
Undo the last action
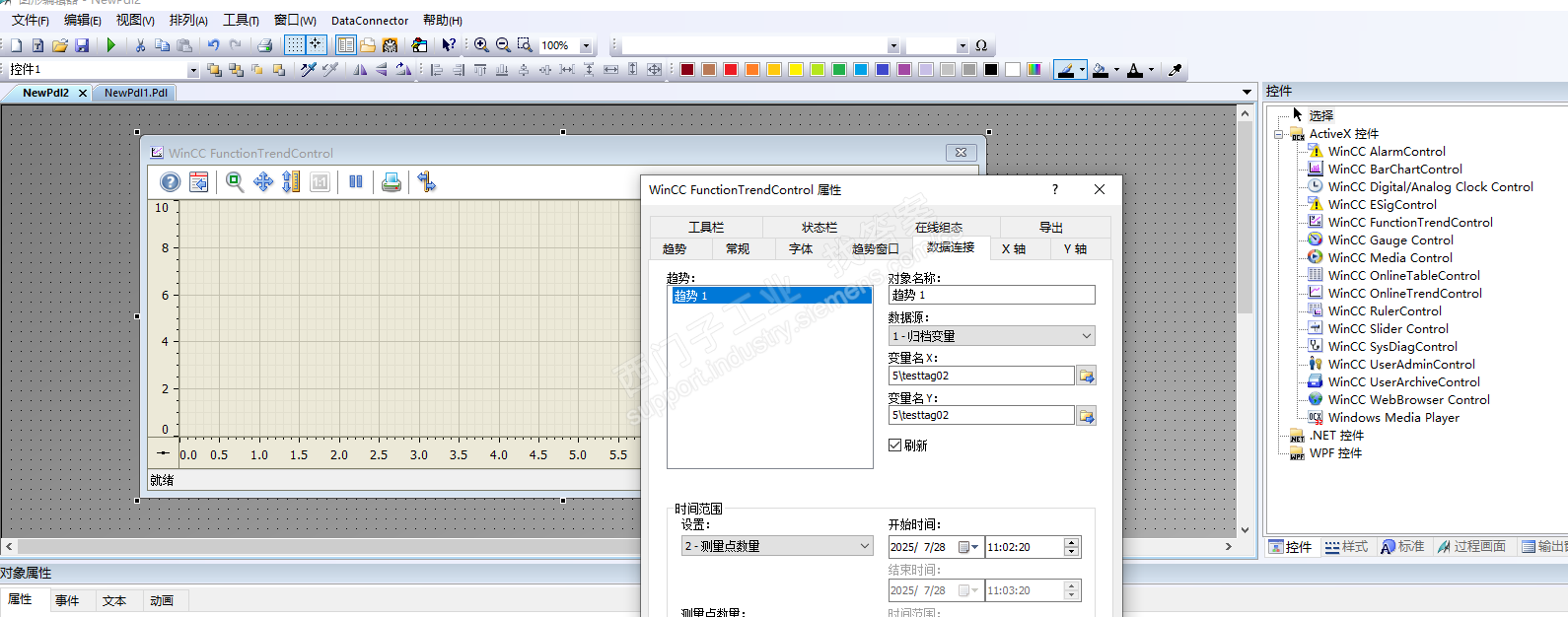click(x=213, y=45)
